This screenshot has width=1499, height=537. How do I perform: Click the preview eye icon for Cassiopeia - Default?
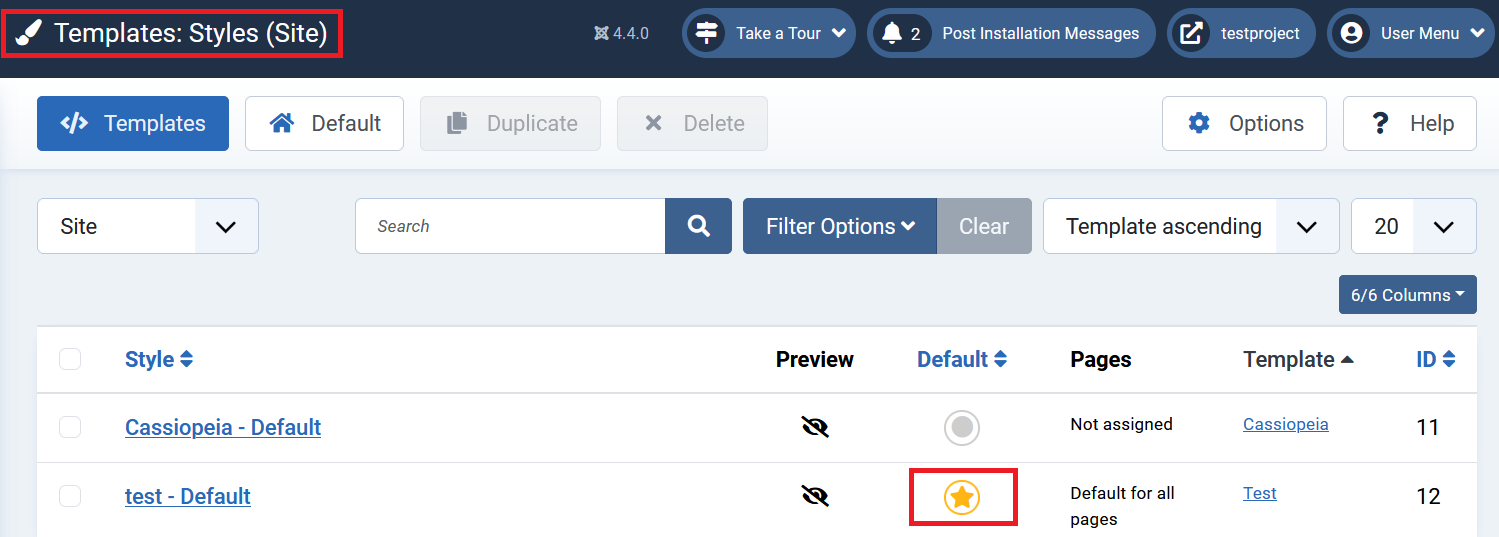point(815,427)
